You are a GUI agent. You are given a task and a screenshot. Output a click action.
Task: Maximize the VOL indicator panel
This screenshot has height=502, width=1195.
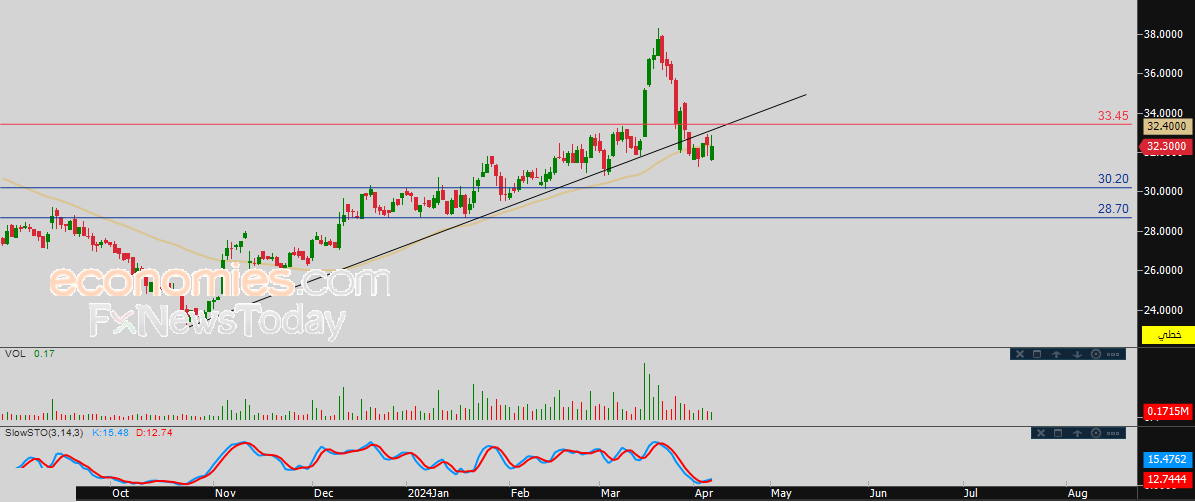point(1037,354)
